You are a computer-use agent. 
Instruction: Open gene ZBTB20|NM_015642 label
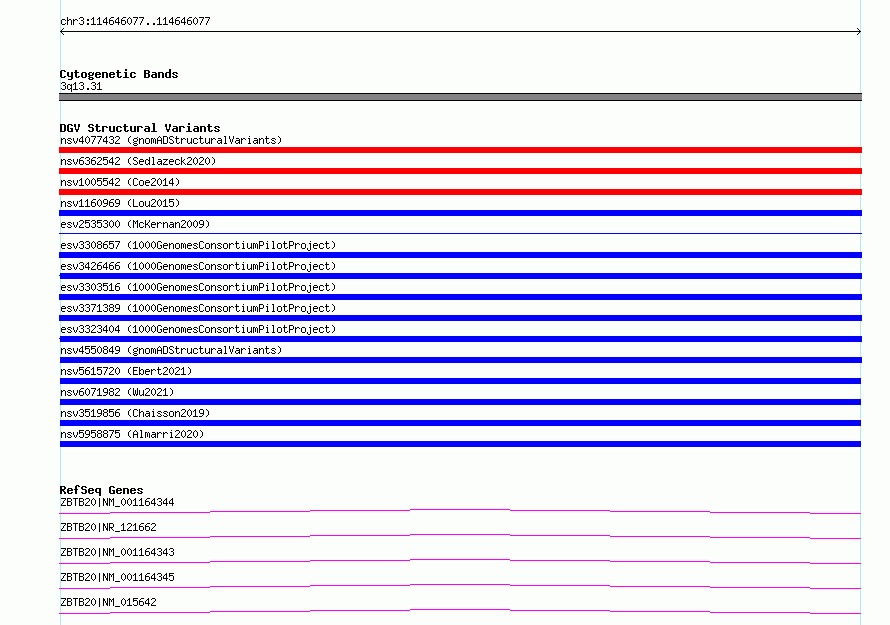pyautogui.click(x=108, y=602)
